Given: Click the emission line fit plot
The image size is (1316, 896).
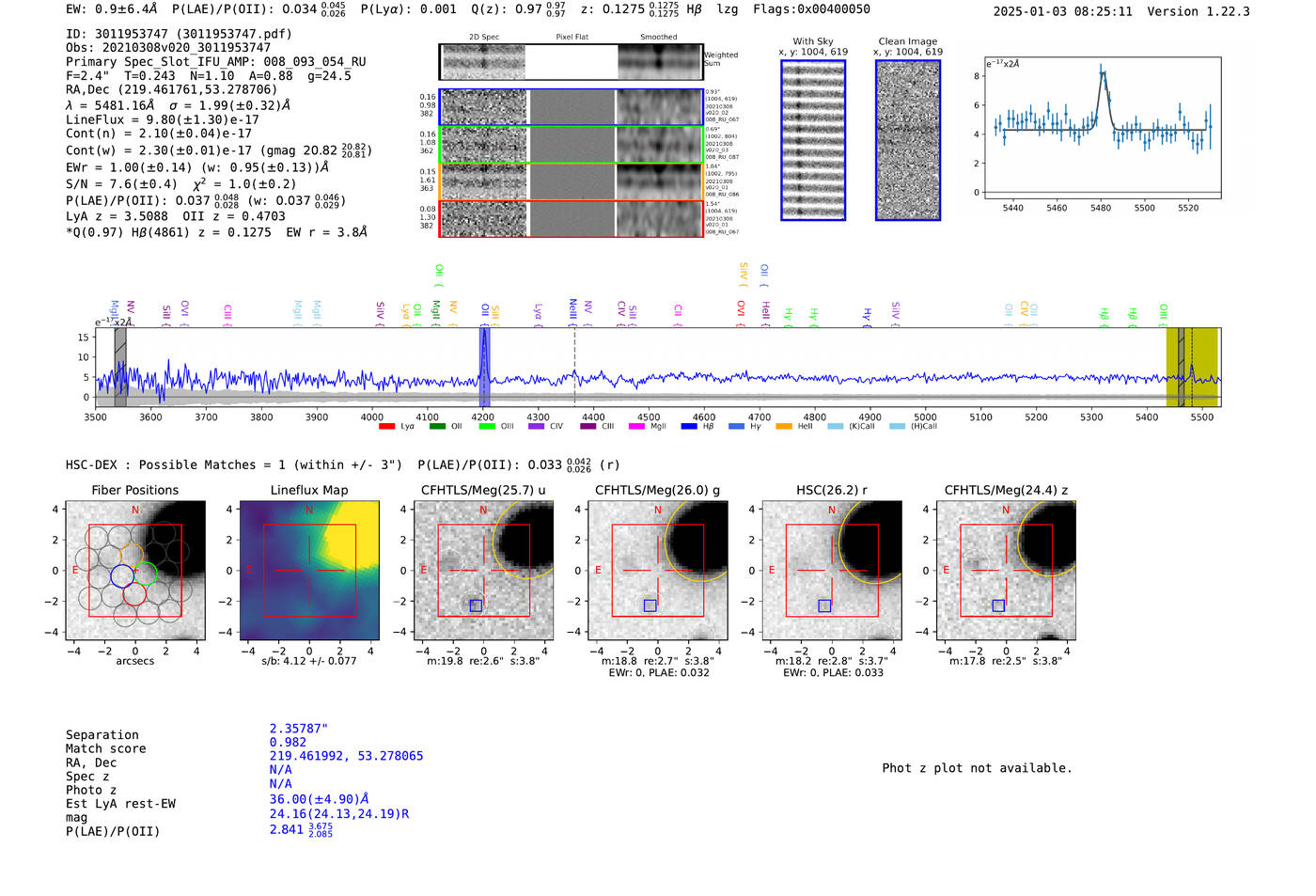Looking at the screenshot, I should tap(1102, 128).
